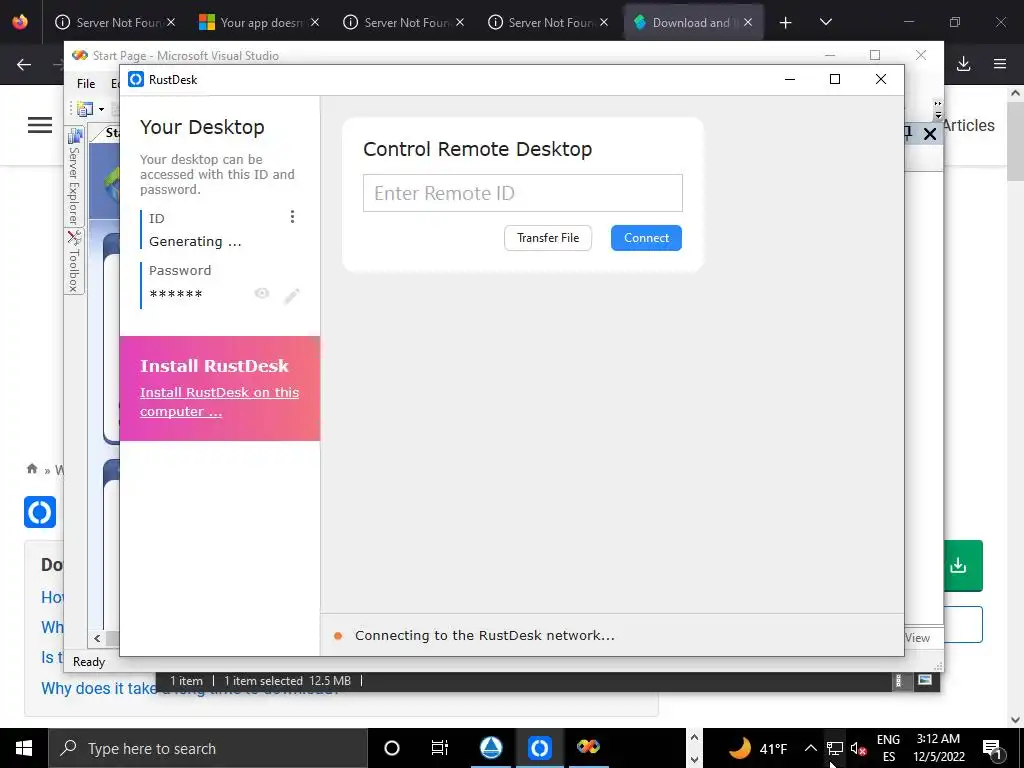This screenshot has height=768, width=1024.
Task: Edit the password using the pencil icon
Action: (291, 296)
